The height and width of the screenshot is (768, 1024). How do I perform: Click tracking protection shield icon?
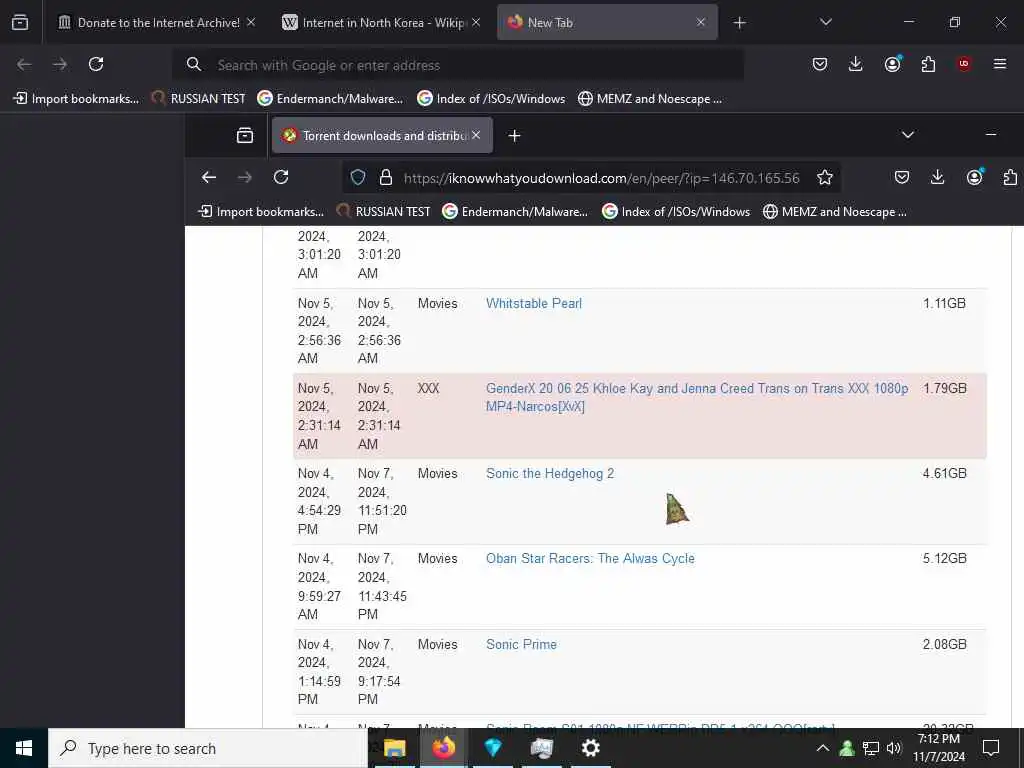358,178
